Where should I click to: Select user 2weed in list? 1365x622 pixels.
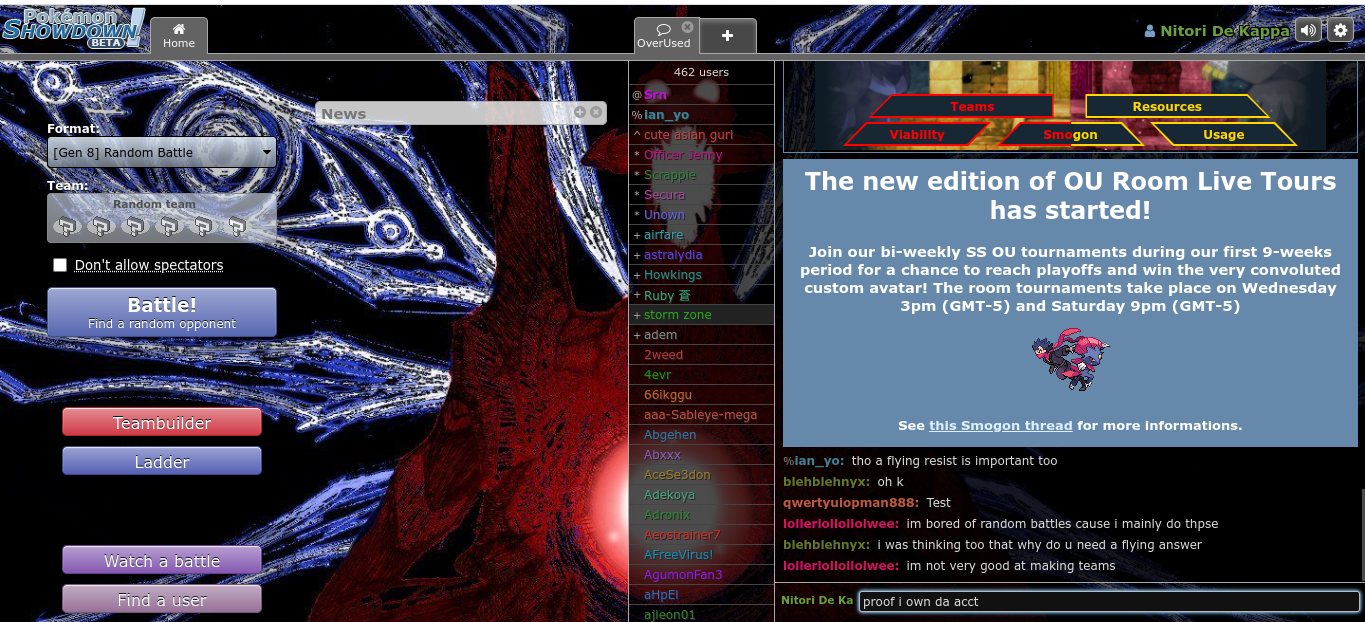(701, 354)
